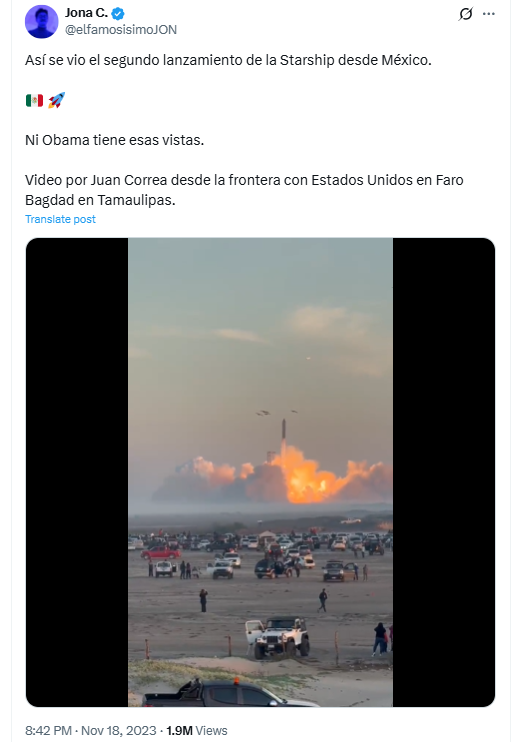Click the red pickup truck in the video
The width and height of the screenshot is (528, 742).
tap(160, 552)
